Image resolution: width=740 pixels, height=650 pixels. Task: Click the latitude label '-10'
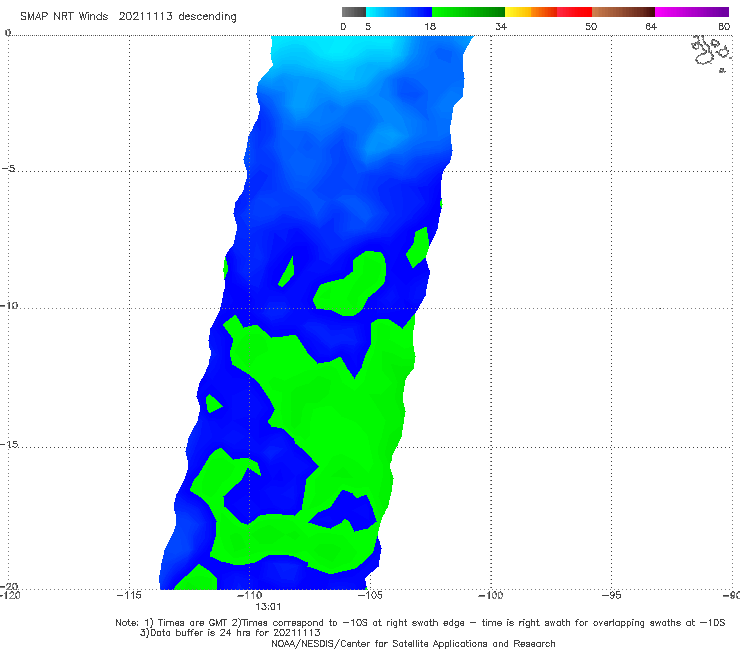pyautogui.click(x=9, y=305)
